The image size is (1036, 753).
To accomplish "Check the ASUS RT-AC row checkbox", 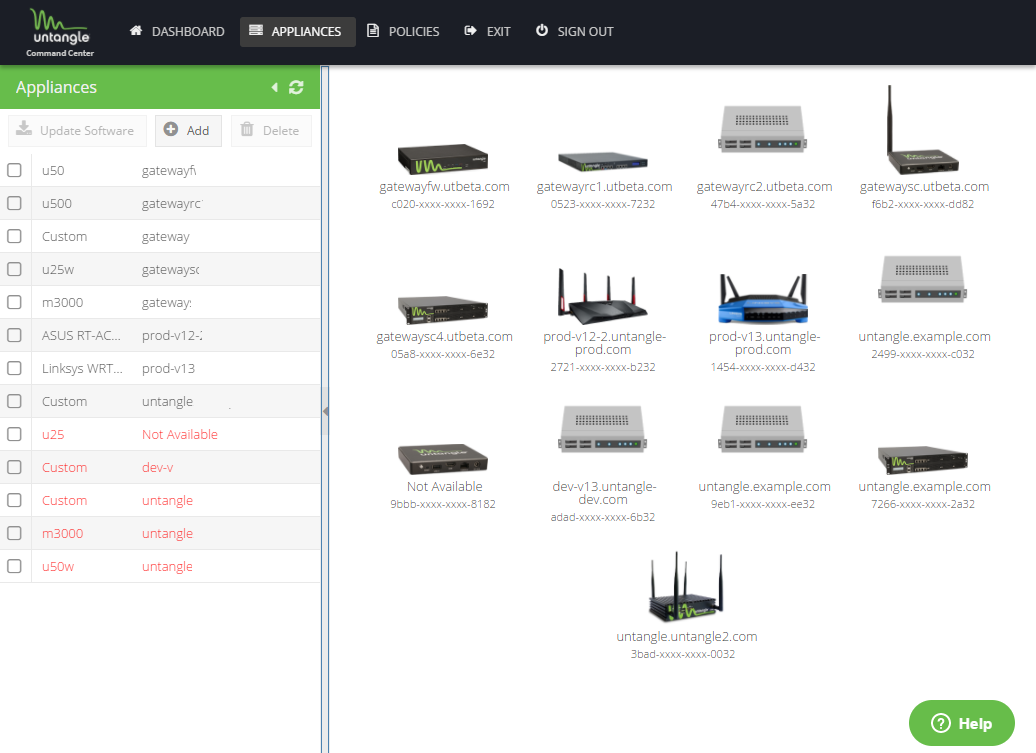I will (x=15, y=336).
